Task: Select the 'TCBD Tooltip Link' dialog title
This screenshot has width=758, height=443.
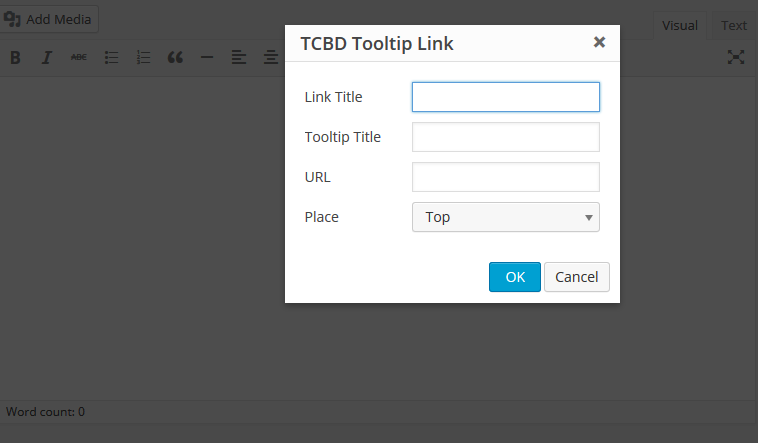Action: click(x=377, y=44)
